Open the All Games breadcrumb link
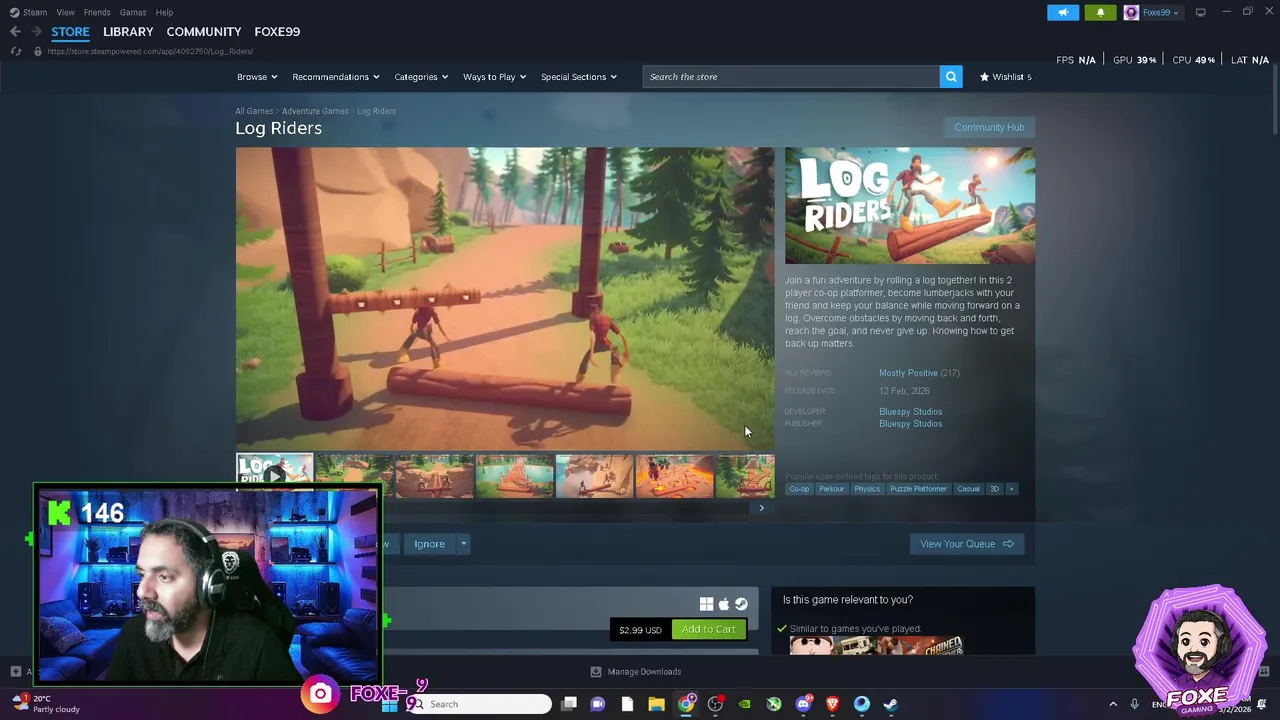1280x720 pixels. (254, 111)
